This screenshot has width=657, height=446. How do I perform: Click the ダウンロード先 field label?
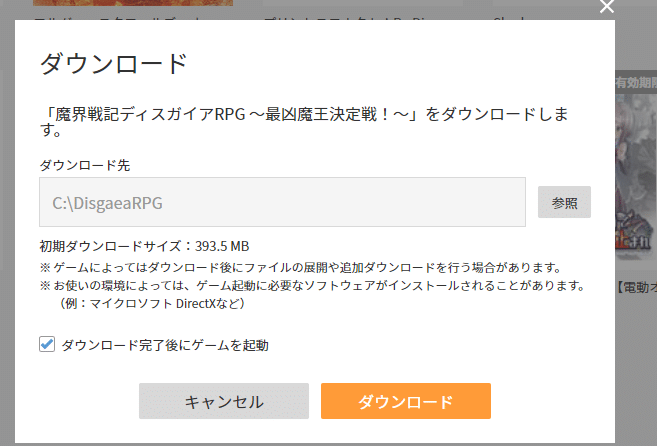click(x=85, y=164)
